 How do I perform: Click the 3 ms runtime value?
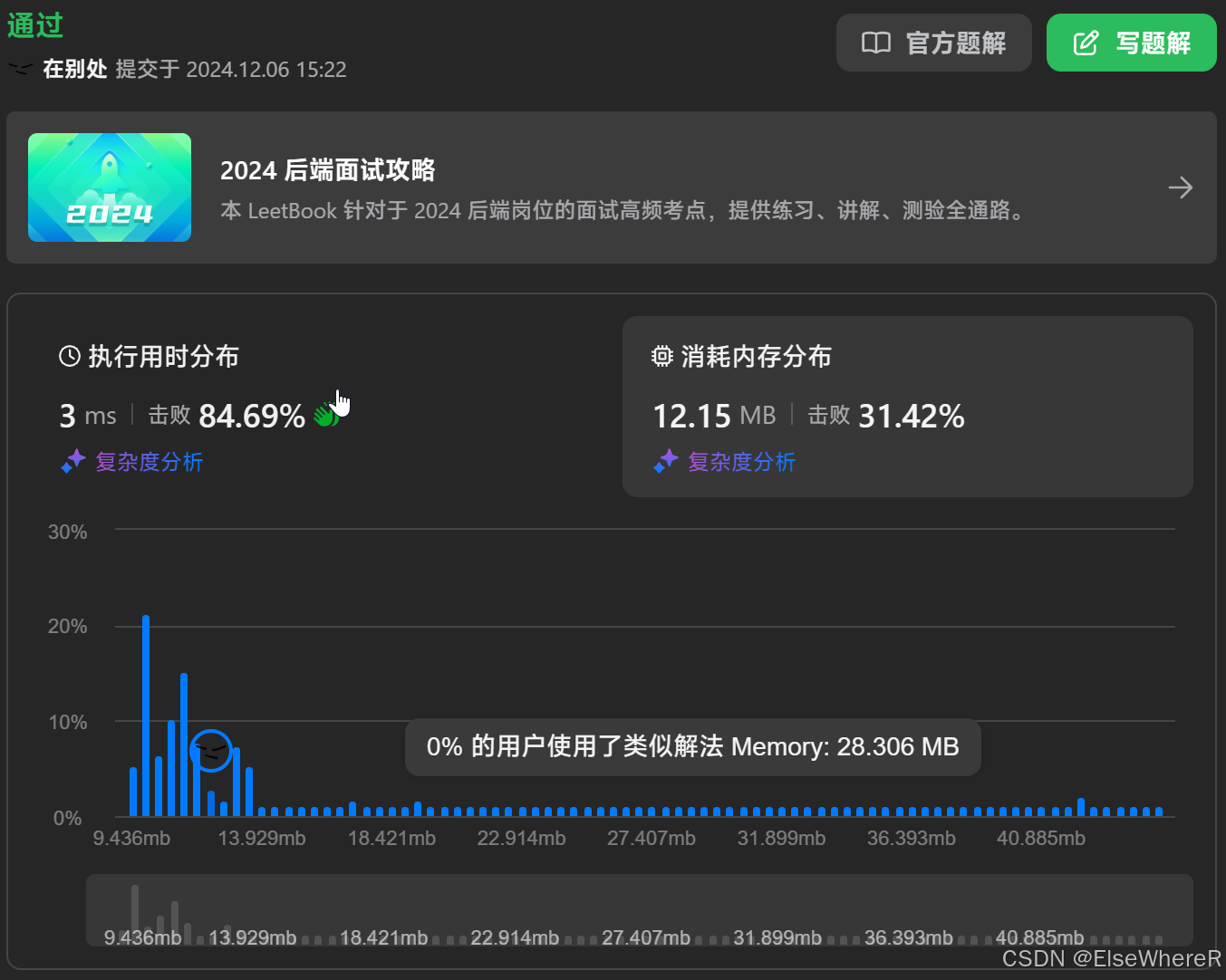click(88, 416)
